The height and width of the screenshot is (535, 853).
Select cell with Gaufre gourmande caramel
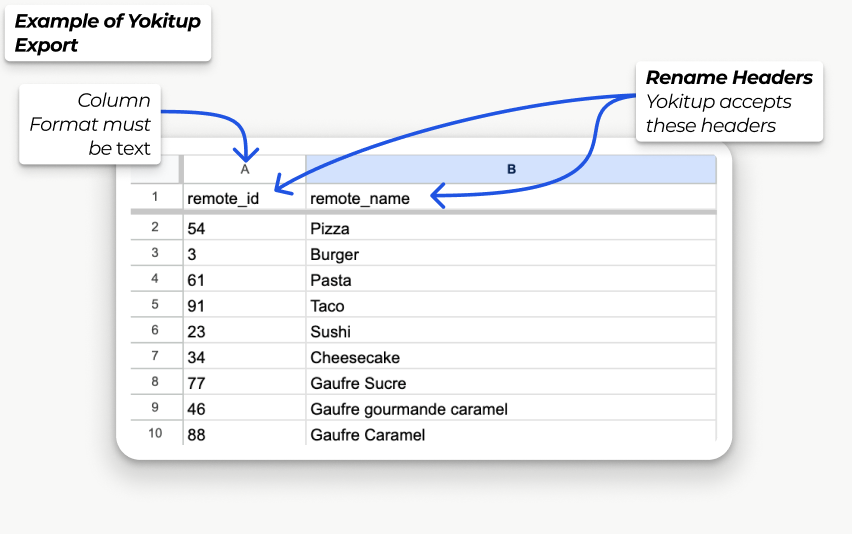(x=511, y=409)
